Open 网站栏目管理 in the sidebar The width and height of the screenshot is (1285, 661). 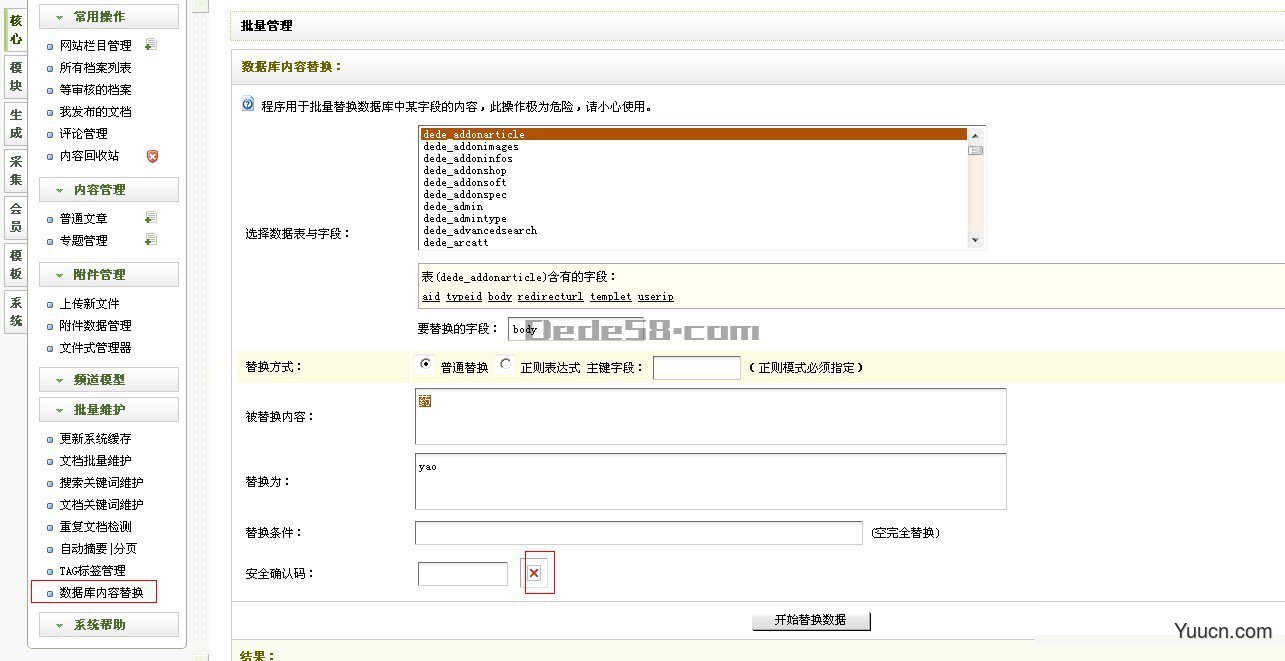click(x=96, y=45)
